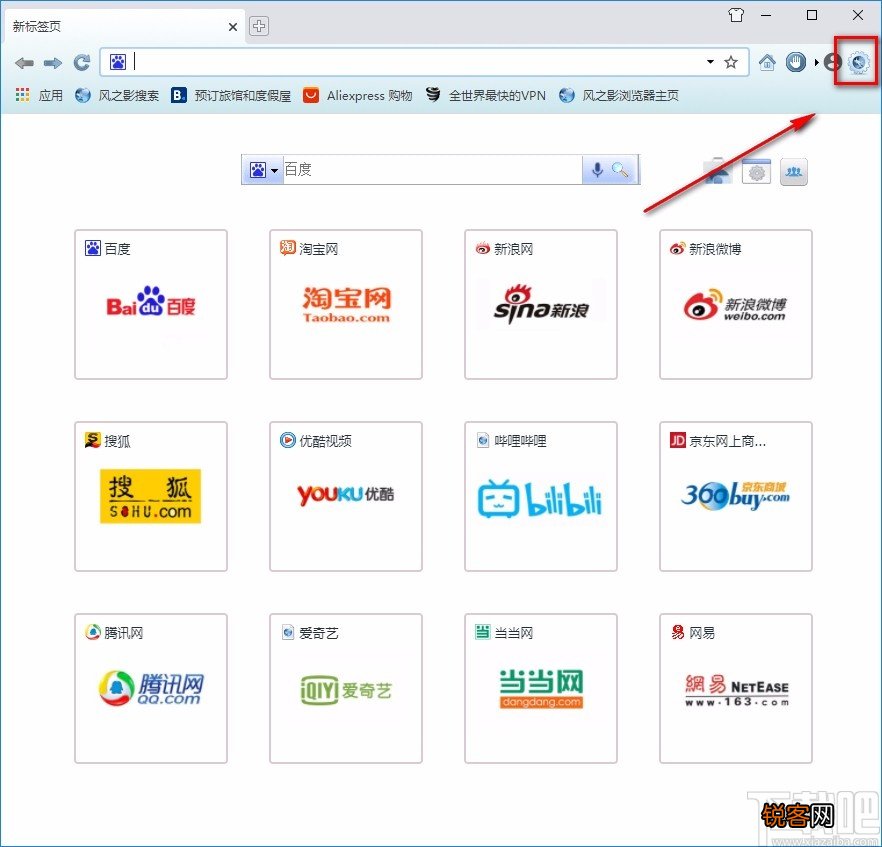
Task: Click the back navigation arrow
Action: pos(24,63)
